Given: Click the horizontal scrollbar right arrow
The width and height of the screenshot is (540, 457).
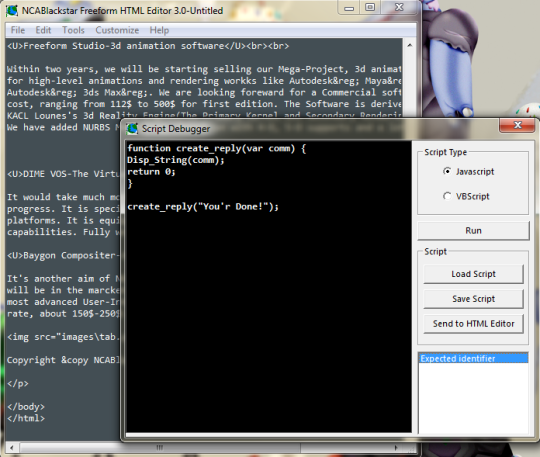Looking at the screenshot, I should (x=396, y=448).
